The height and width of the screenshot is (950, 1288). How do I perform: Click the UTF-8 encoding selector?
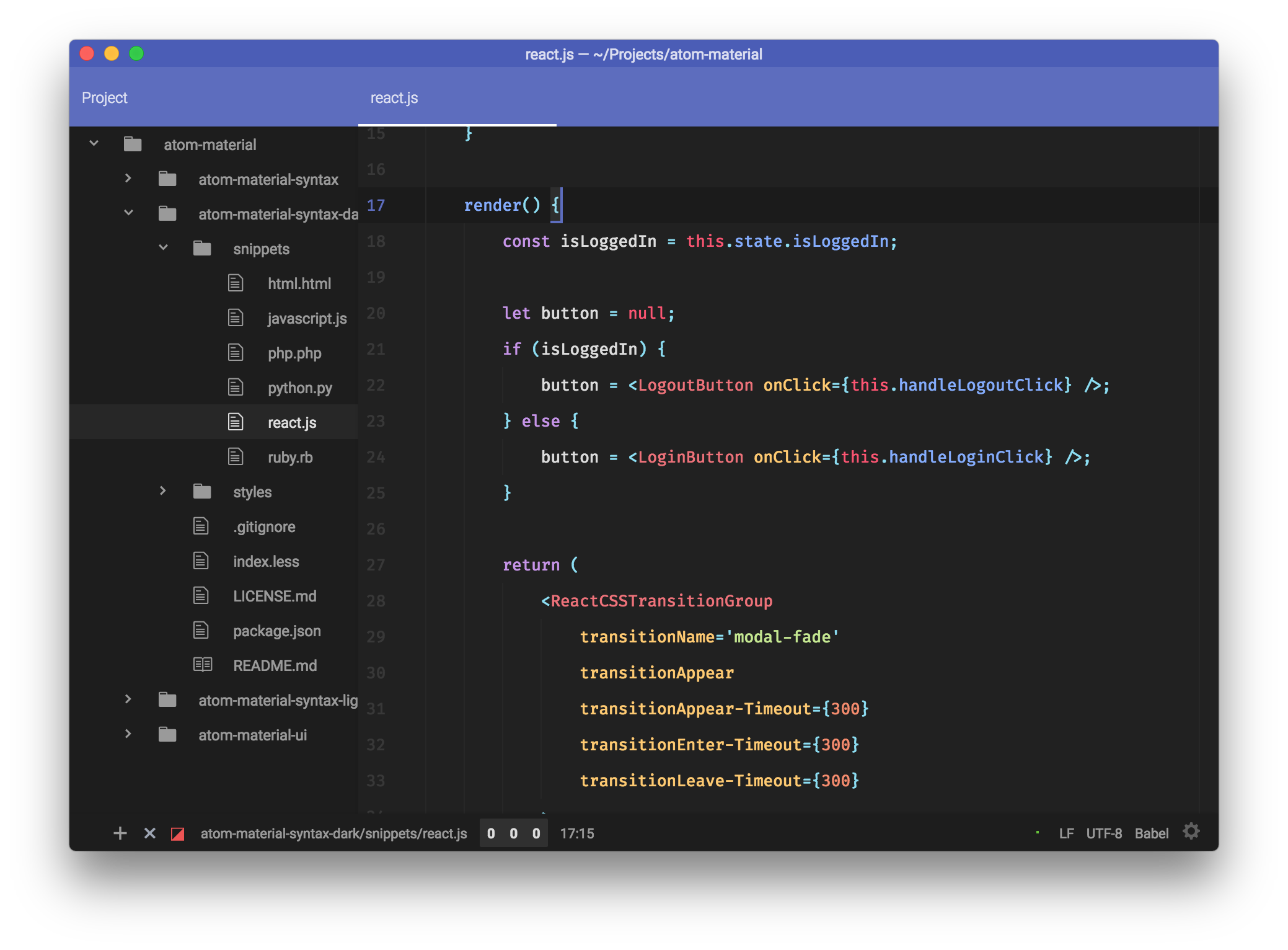[1103, 833]
